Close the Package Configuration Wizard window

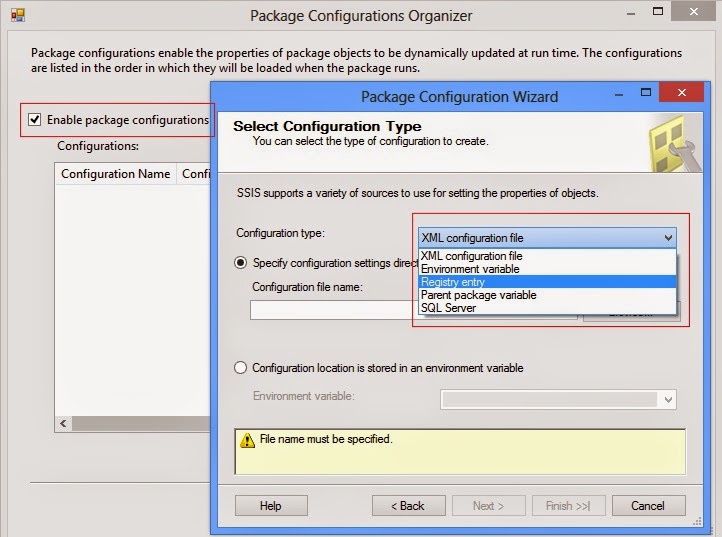tap(681, 93)
